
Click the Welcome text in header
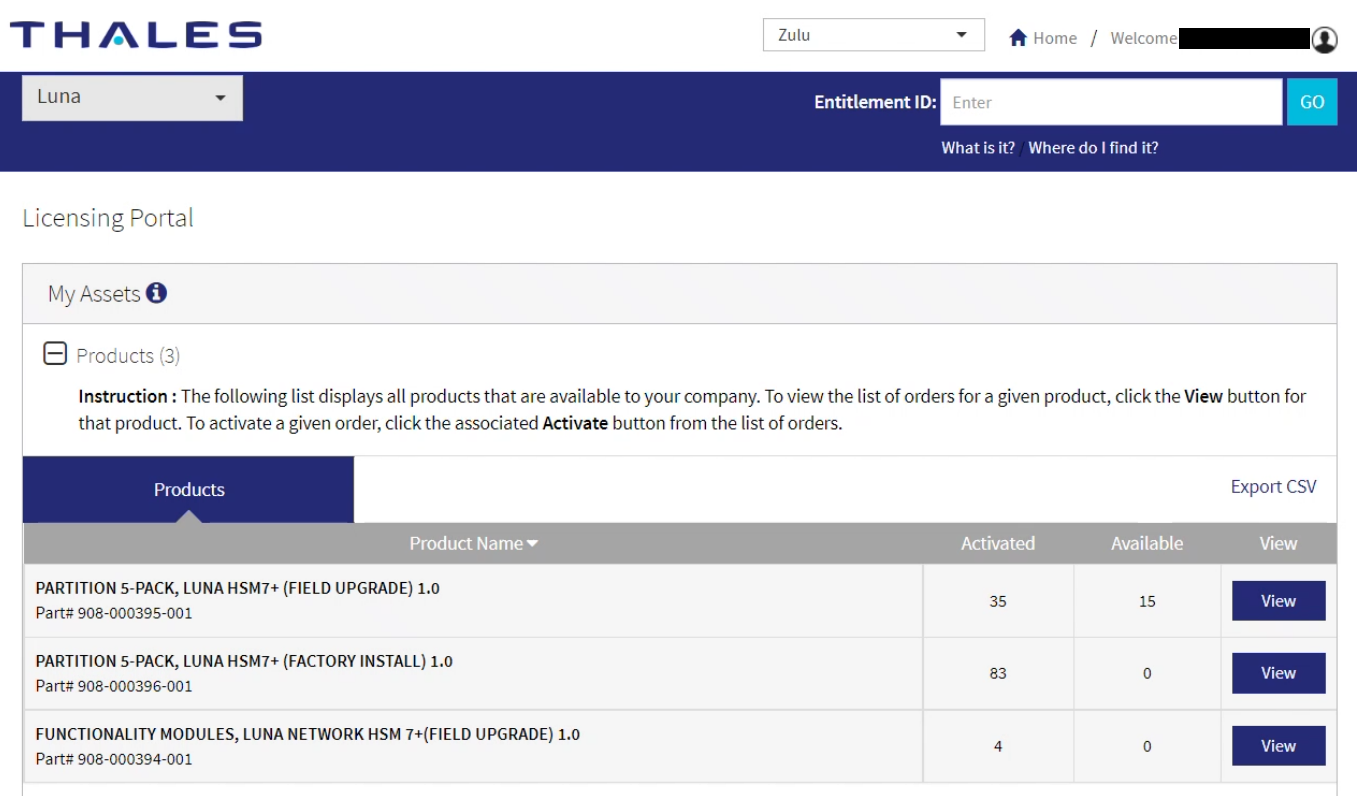[1143, 38]
